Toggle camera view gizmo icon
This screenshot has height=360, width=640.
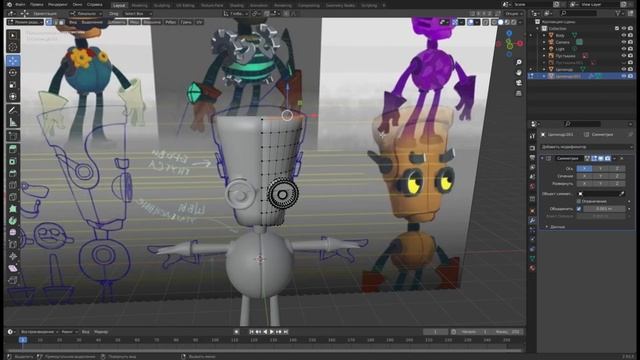coord(519,83)
